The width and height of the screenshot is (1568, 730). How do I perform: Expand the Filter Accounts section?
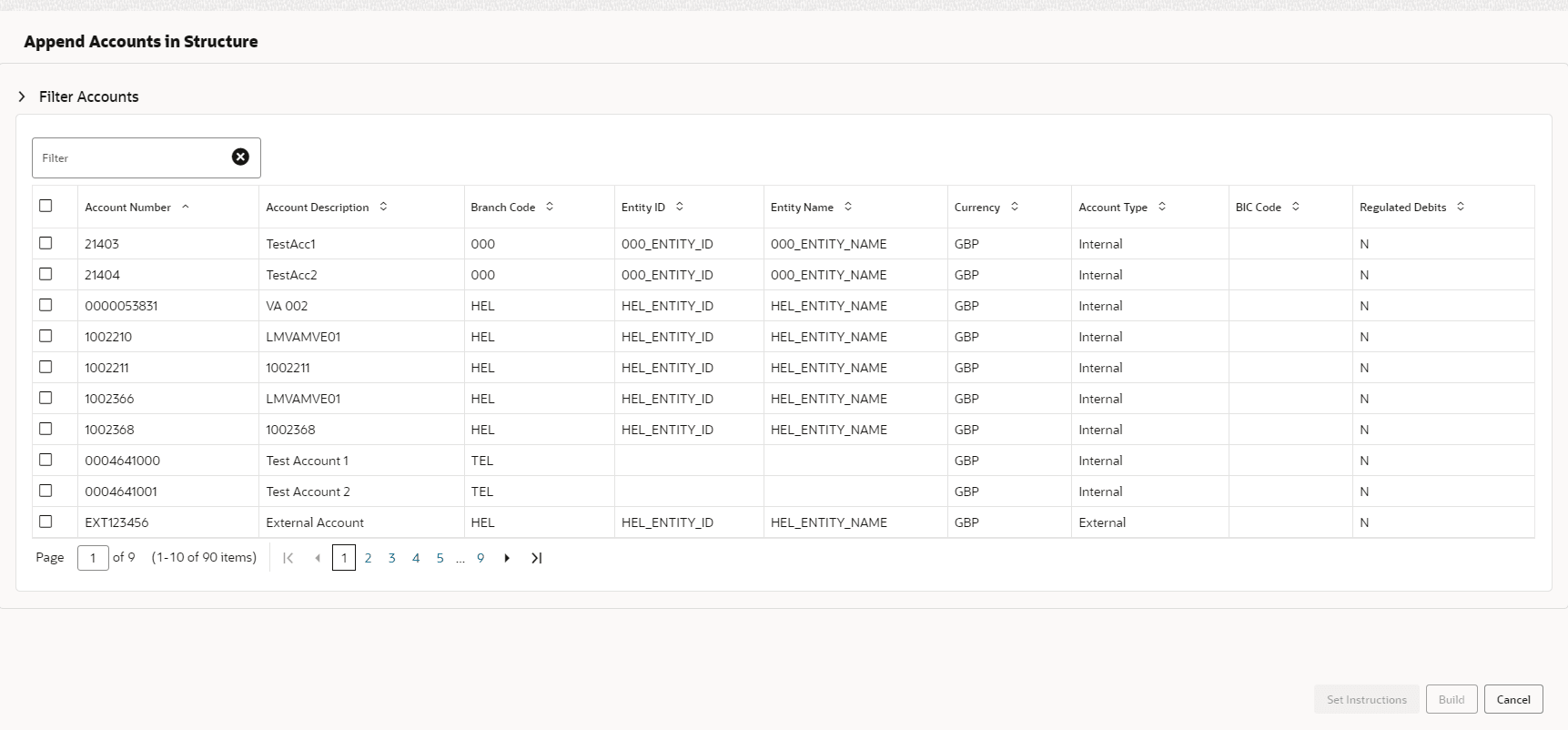(22, 96)
